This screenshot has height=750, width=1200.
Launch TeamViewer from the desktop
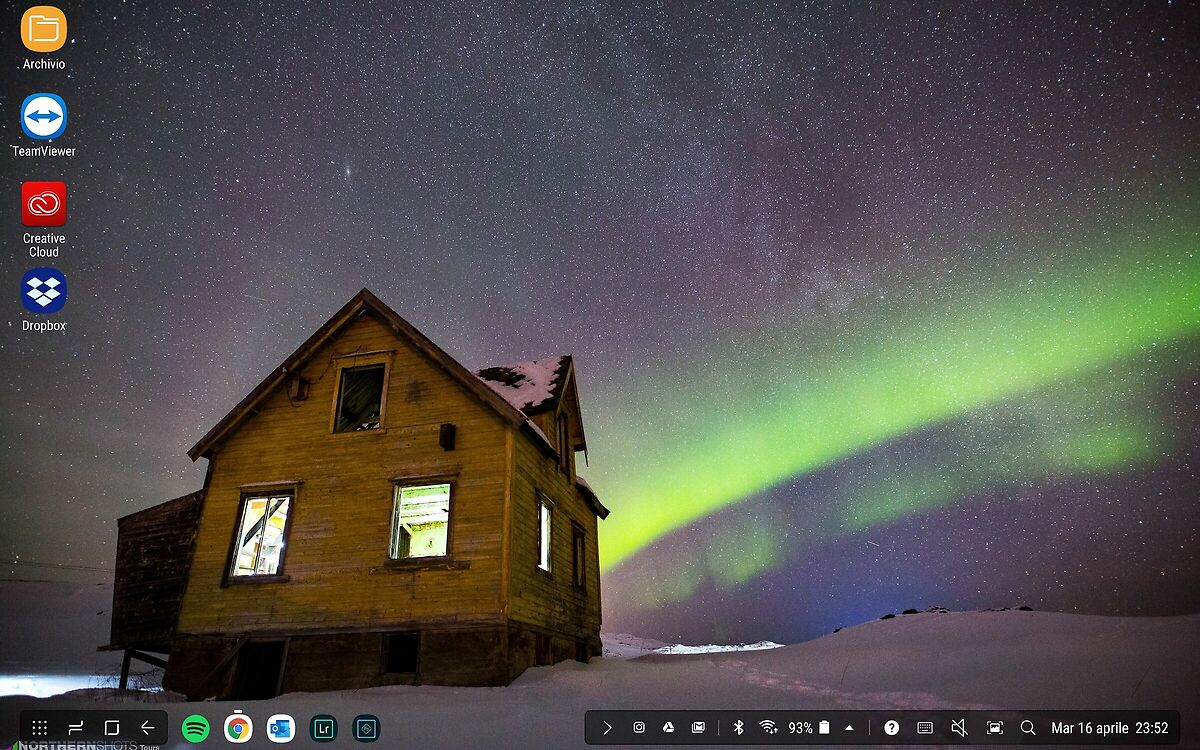click(x=43, y=117)
